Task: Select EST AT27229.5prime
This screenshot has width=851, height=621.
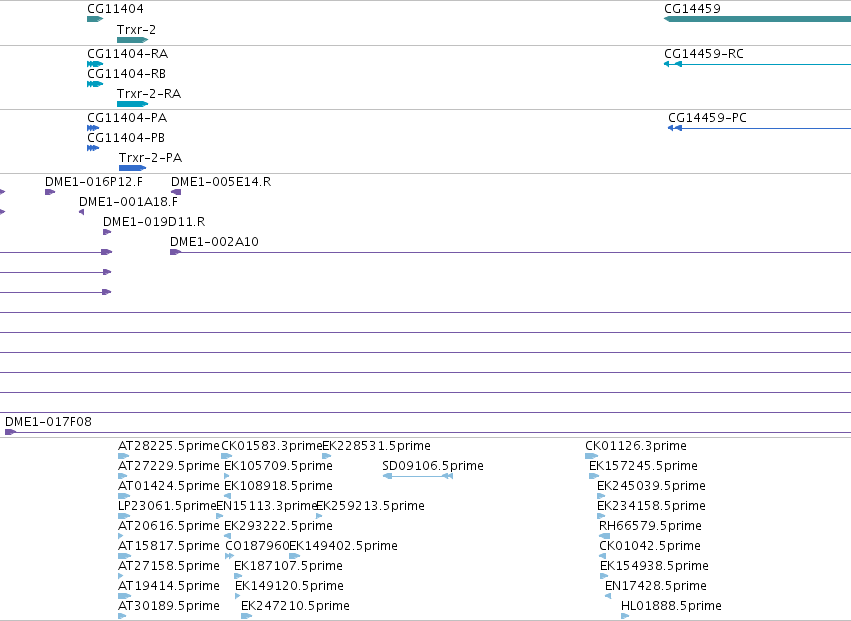Action: 169,466
